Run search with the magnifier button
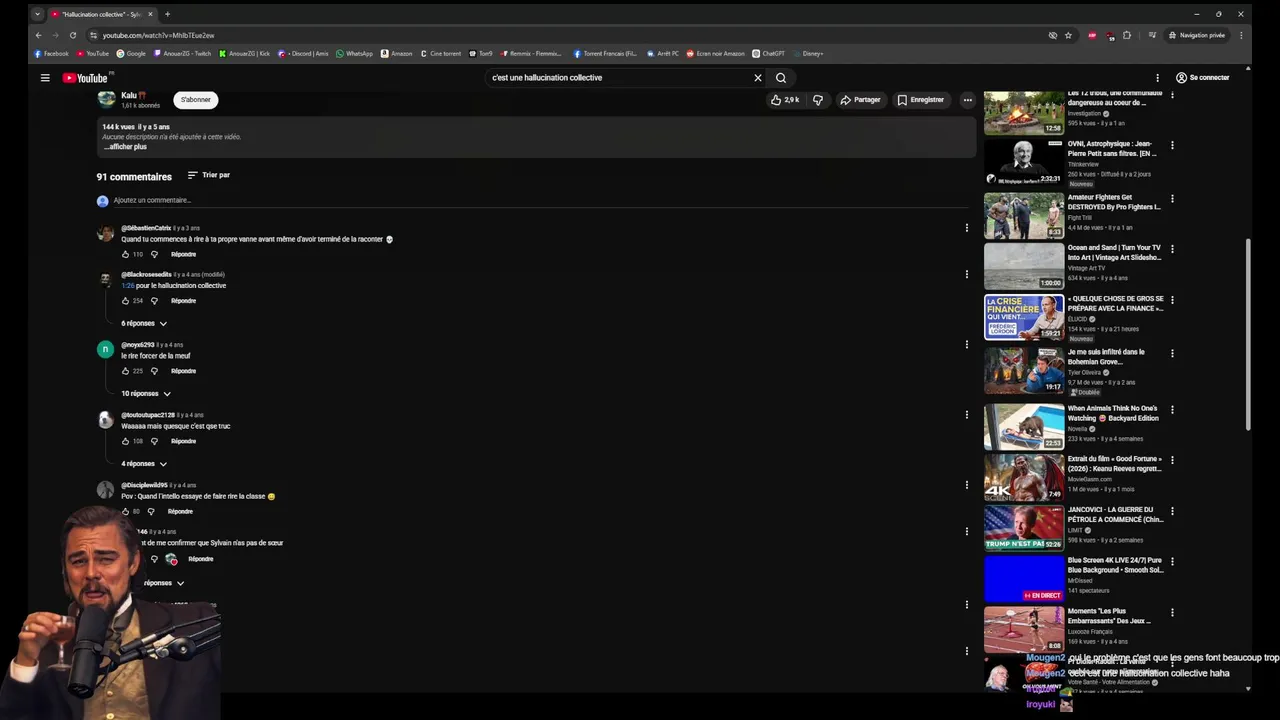 [781, 78]
